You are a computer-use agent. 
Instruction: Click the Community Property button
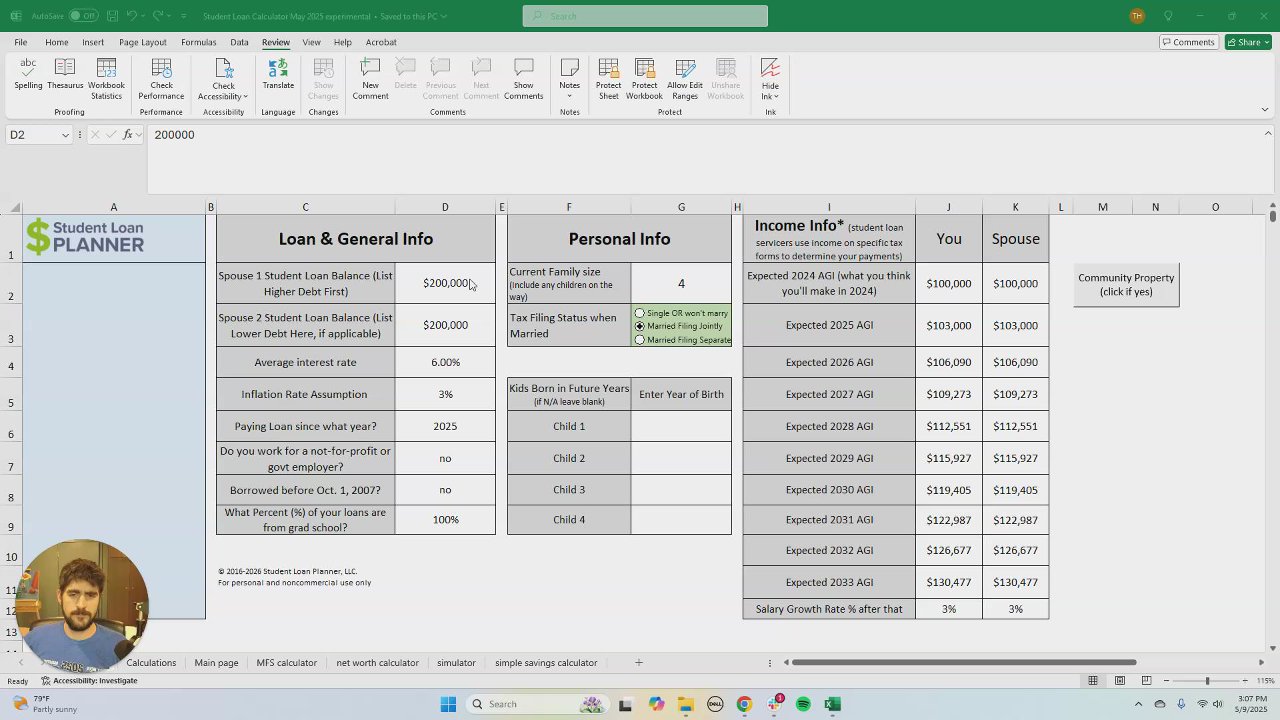(1126, 285)
